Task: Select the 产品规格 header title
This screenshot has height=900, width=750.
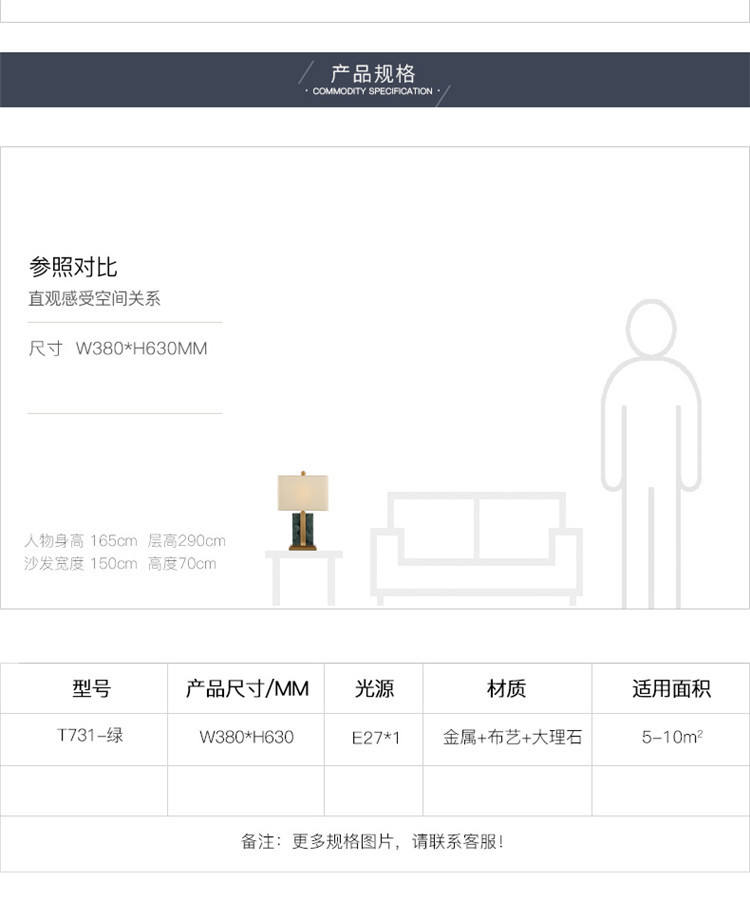Action: [373, 73]
